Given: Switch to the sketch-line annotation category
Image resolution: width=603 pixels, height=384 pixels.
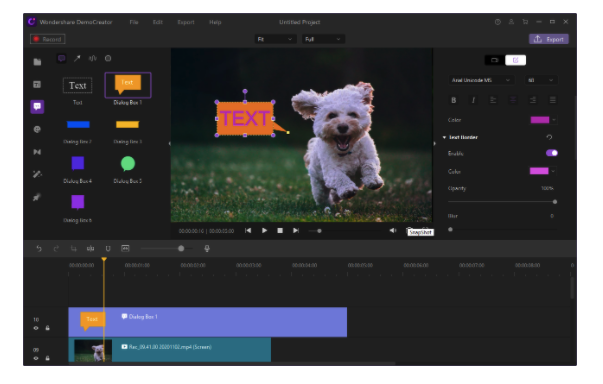Looking at the screenshot, I should click(93, 58).
